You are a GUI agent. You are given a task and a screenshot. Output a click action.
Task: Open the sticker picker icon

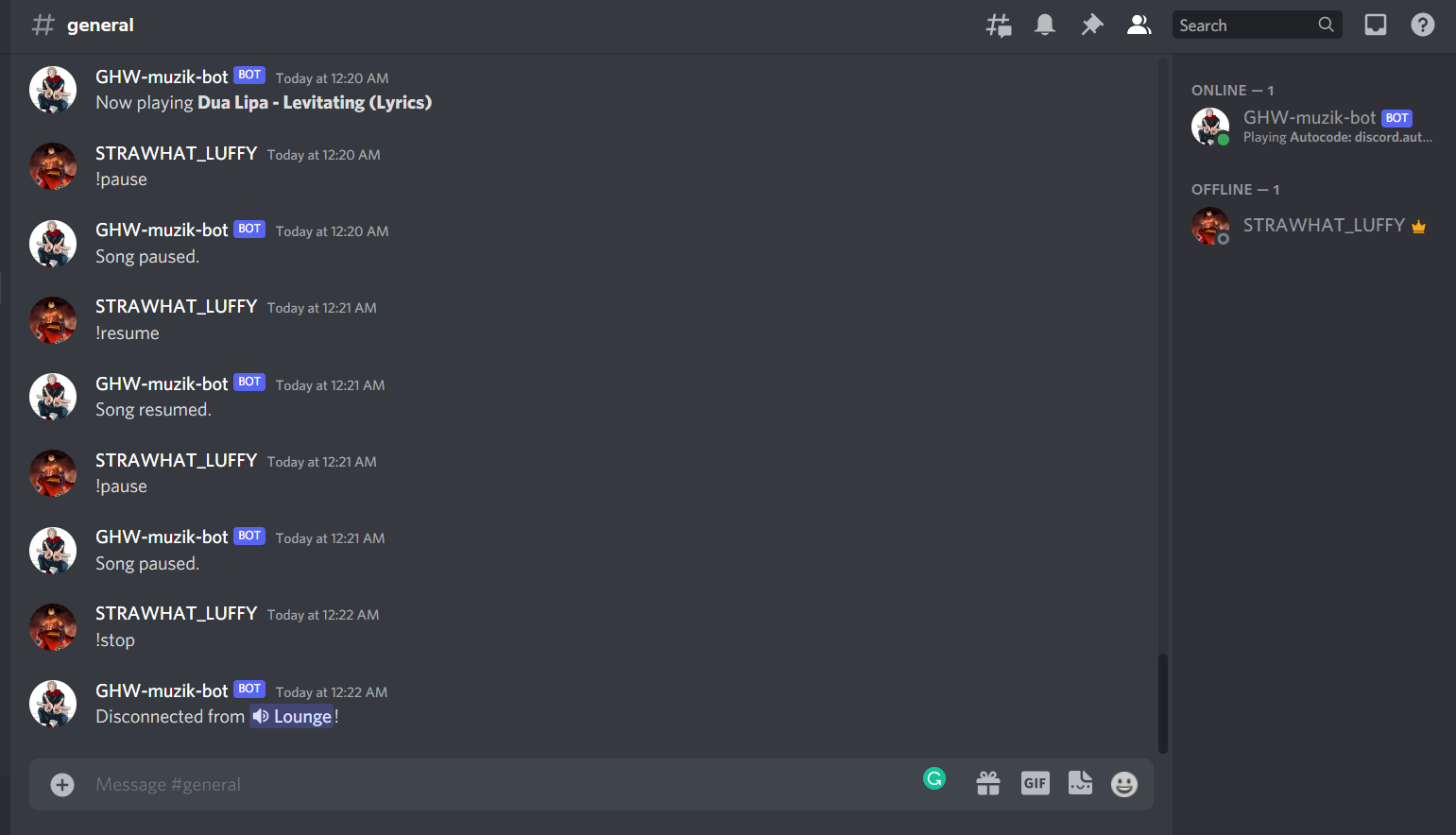(1080, 783)
